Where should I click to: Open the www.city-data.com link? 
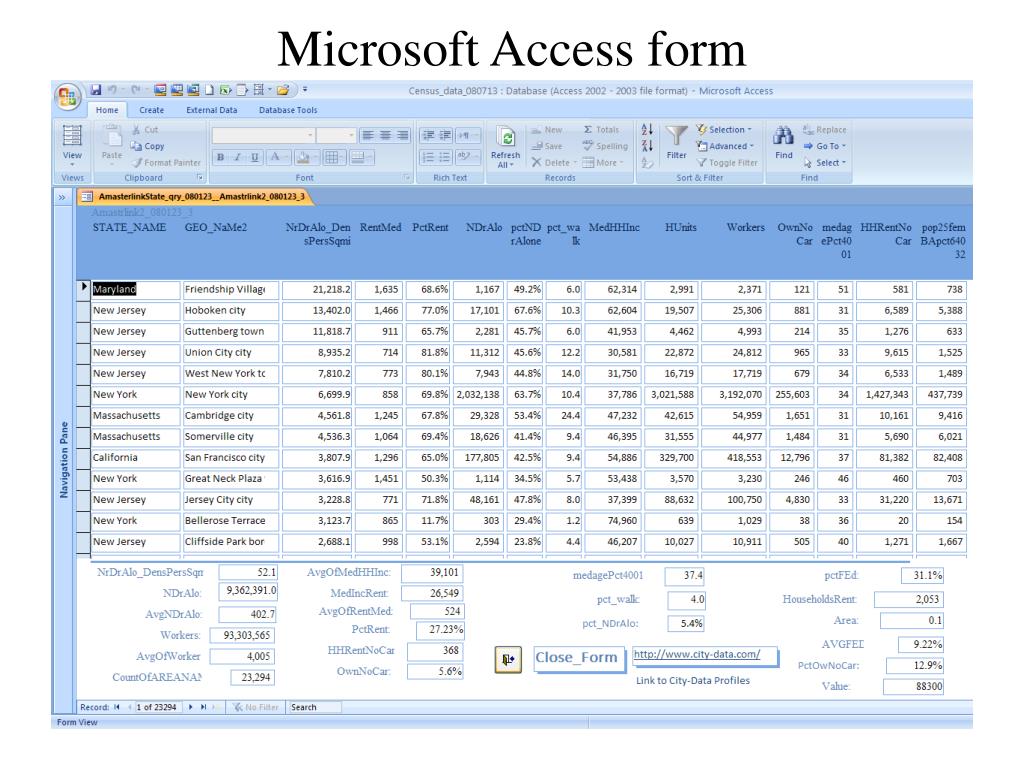point(697,654)
